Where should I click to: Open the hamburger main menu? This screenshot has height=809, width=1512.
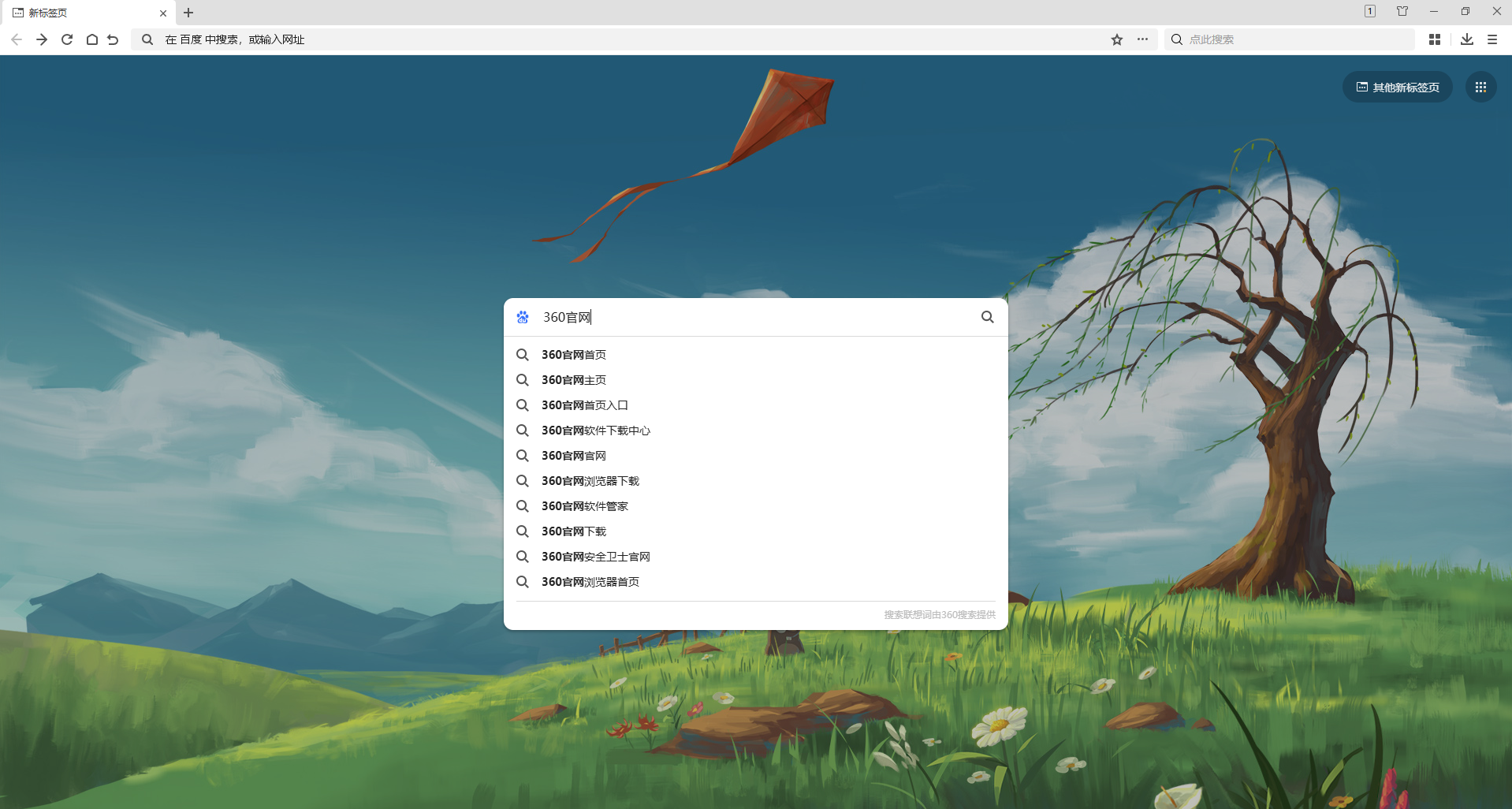[x=1492, y=39]
